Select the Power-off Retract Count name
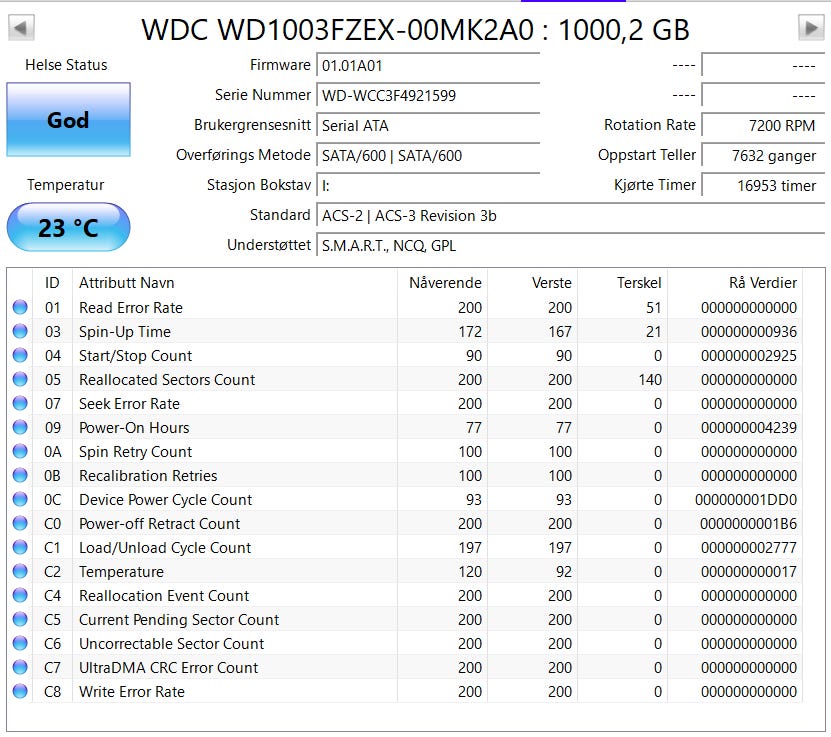 click(159, 523)
